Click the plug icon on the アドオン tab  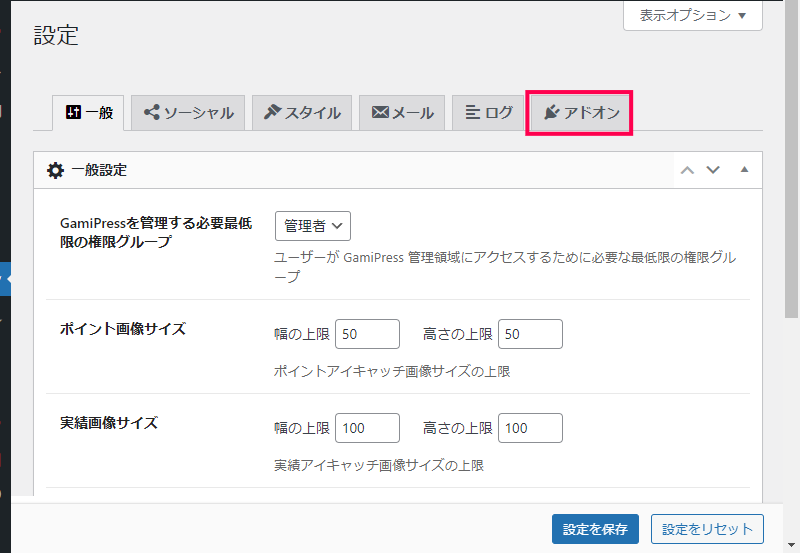coord(552,112)
